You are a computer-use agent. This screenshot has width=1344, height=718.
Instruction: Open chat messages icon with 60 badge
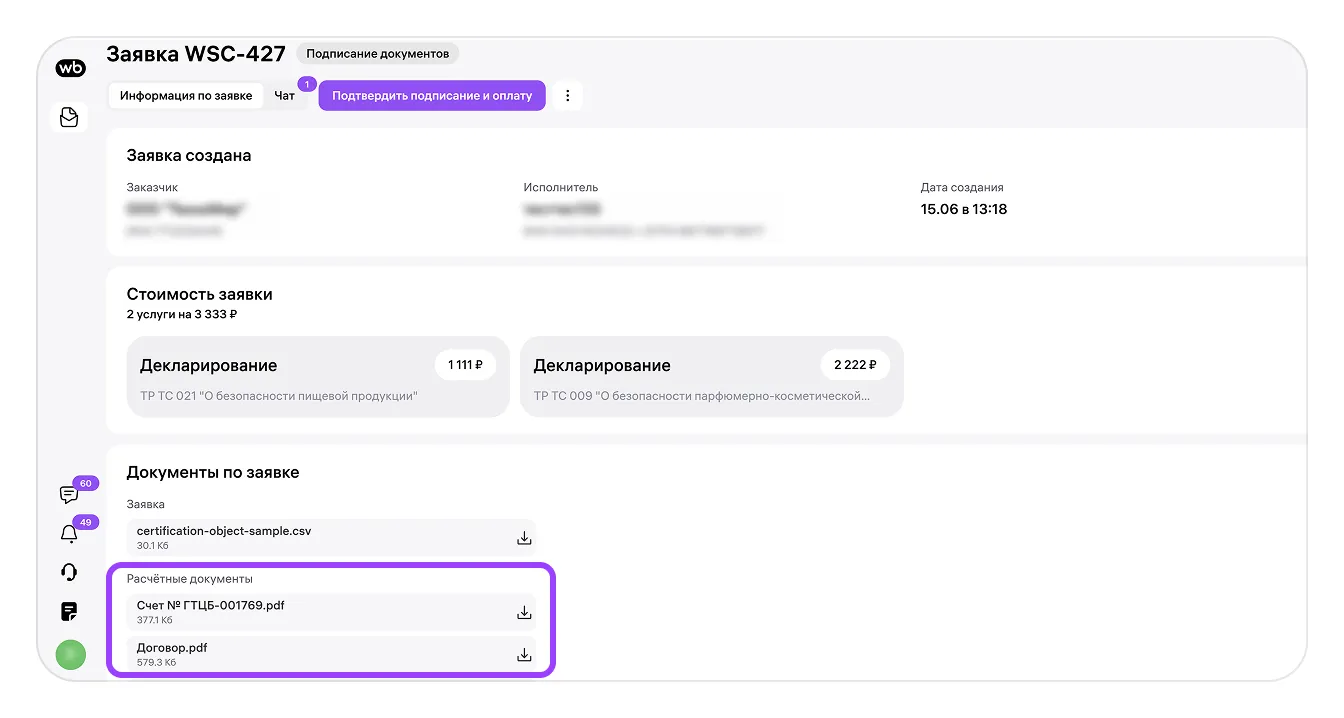[69, 494]
